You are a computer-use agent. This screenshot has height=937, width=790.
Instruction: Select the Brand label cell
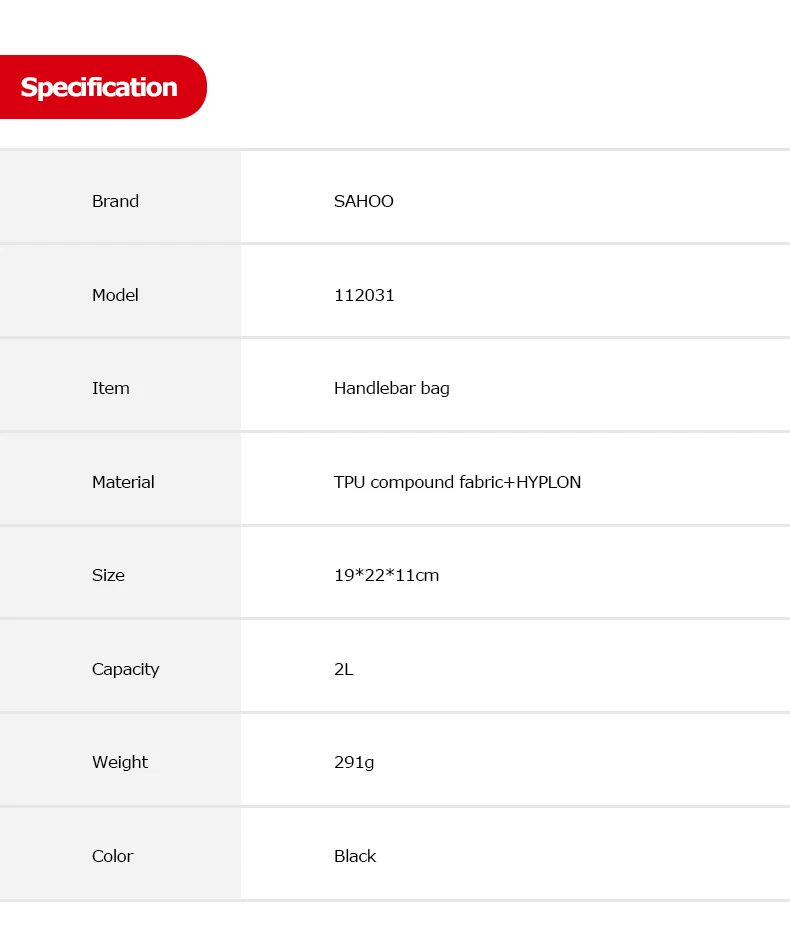point(120,197)
